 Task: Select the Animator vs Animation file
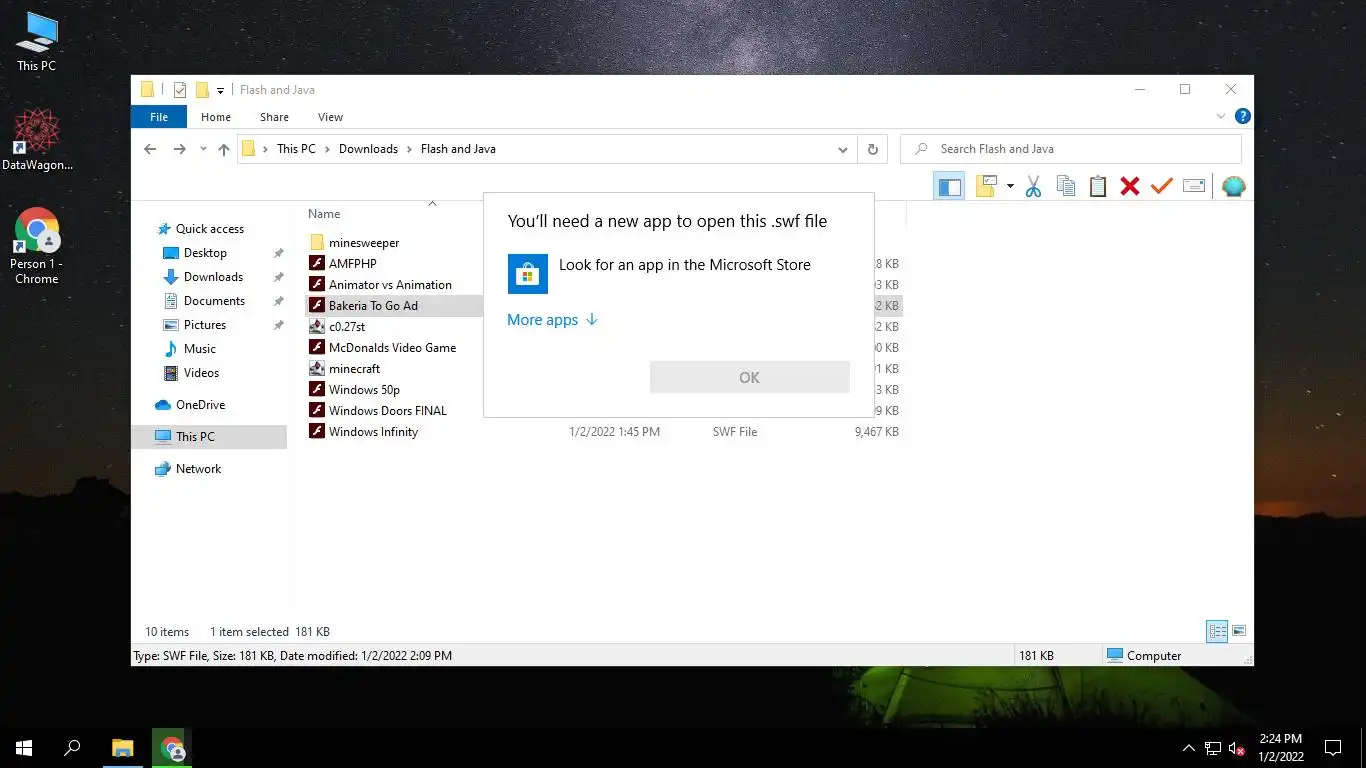[390, 285]
